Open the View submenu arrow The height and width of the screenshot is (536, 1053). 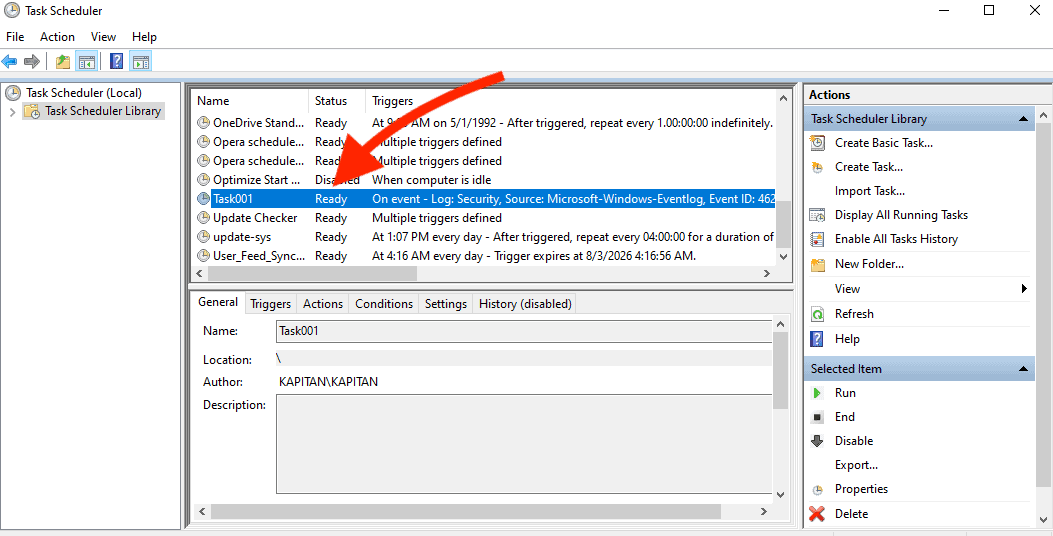[x=1024, y=289]
